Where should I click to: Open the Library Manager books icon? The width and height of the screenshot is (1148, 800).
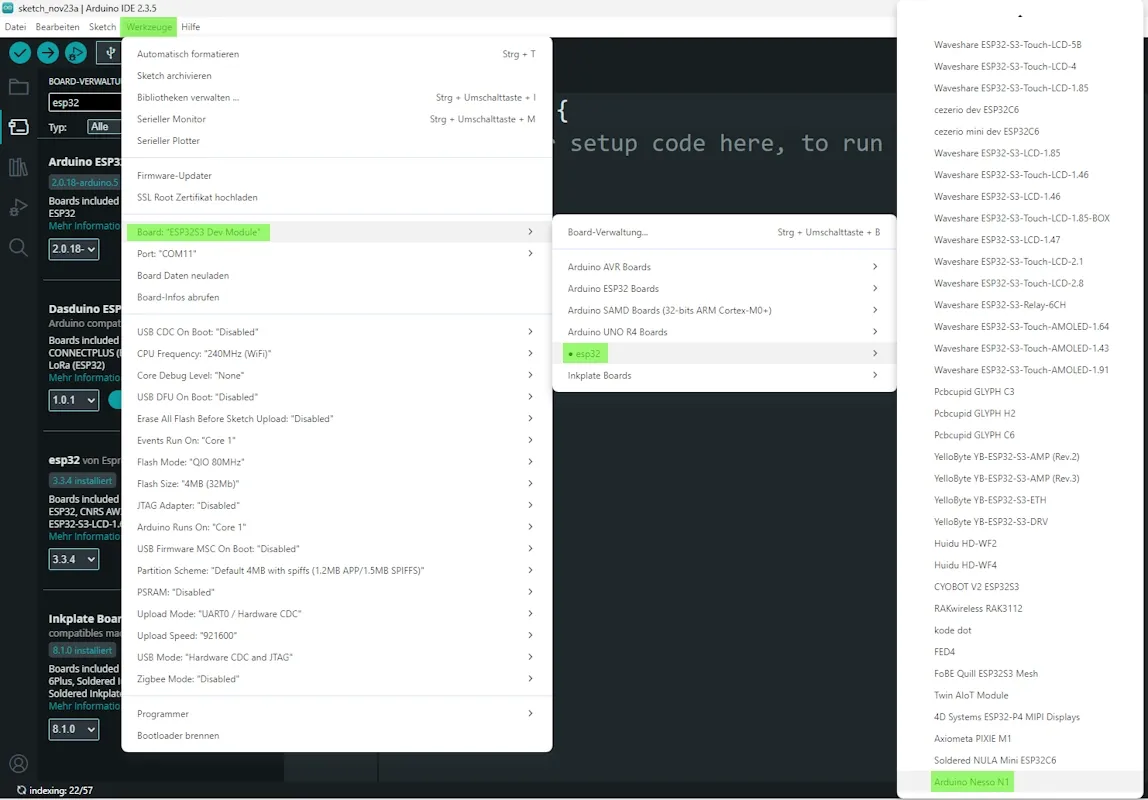tap(18, 167)
